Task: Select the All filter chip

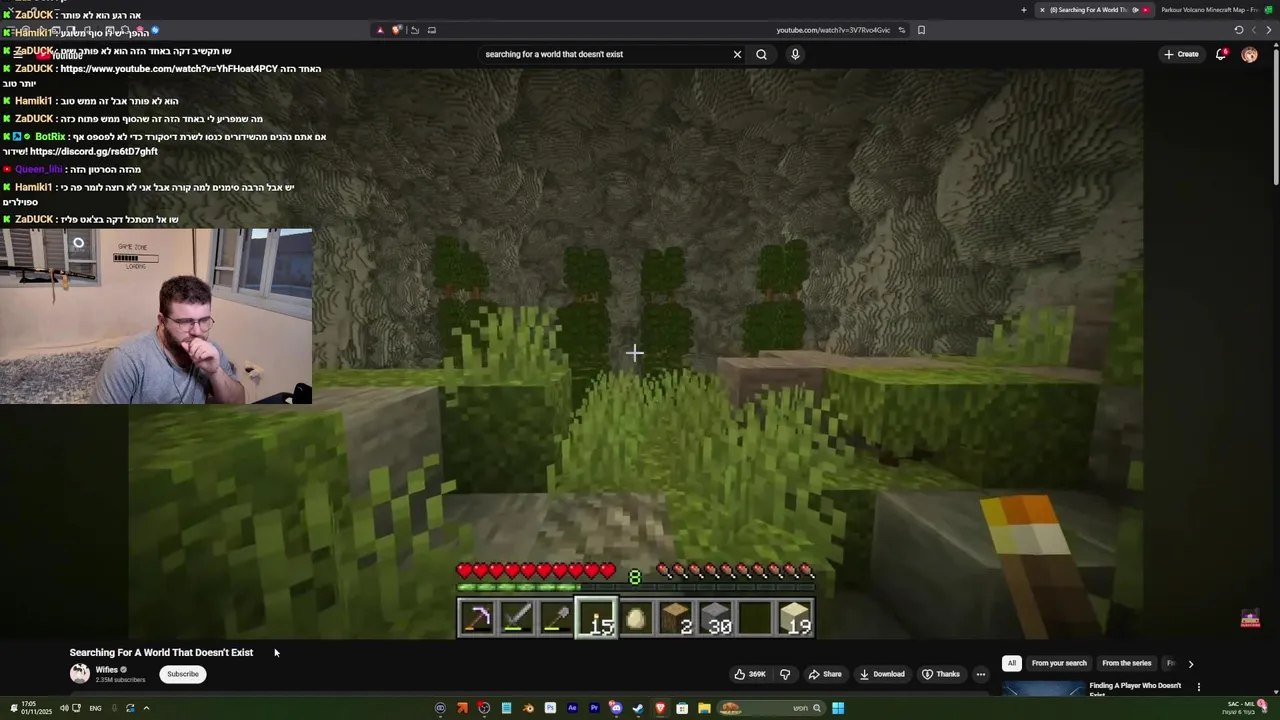Action: (1012, 663)
